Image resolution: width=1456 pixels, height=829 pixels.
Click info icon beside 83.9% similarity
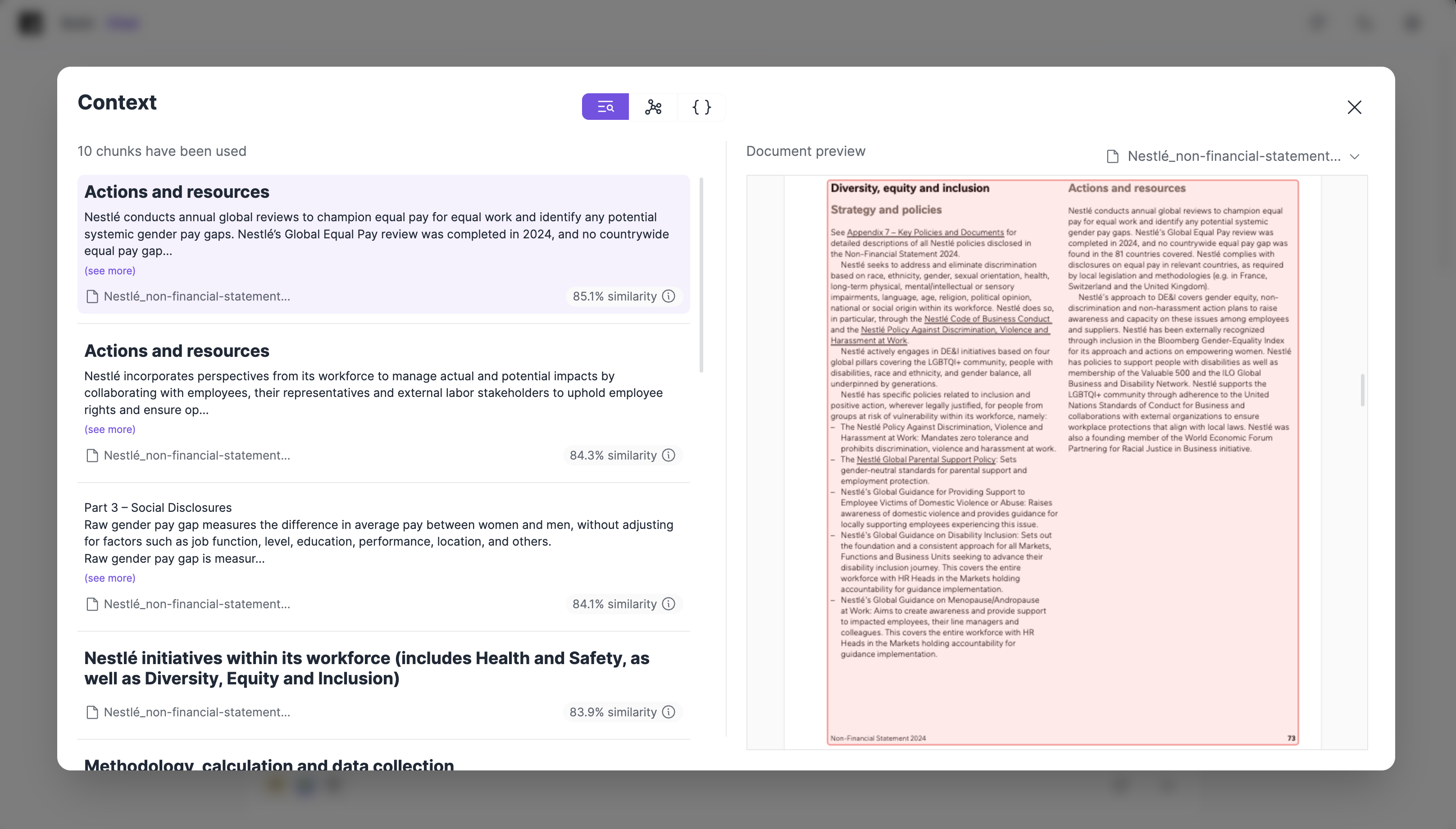pos(669,712)
